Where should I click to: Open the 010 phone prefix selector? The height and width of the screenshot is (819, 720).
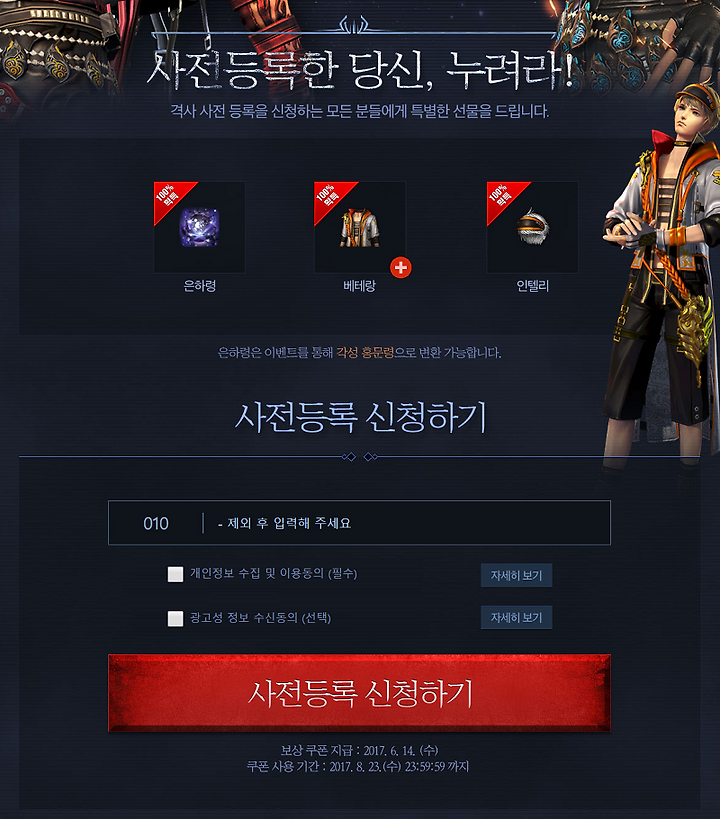point(156,523)
